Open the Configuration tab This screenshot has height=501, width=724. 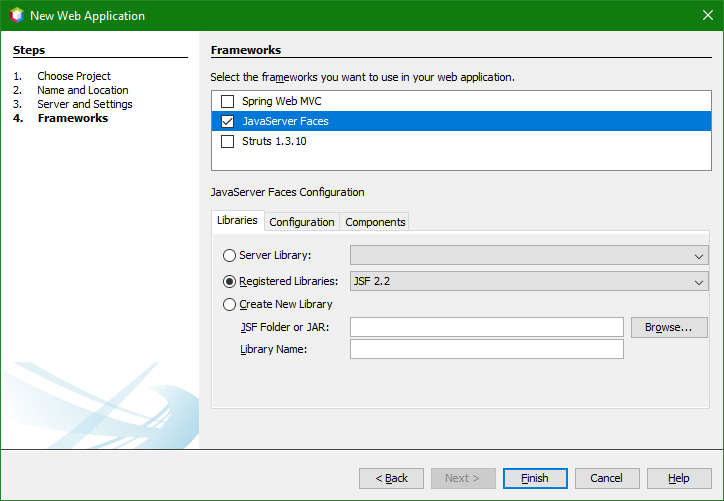[x=302, y=222]
